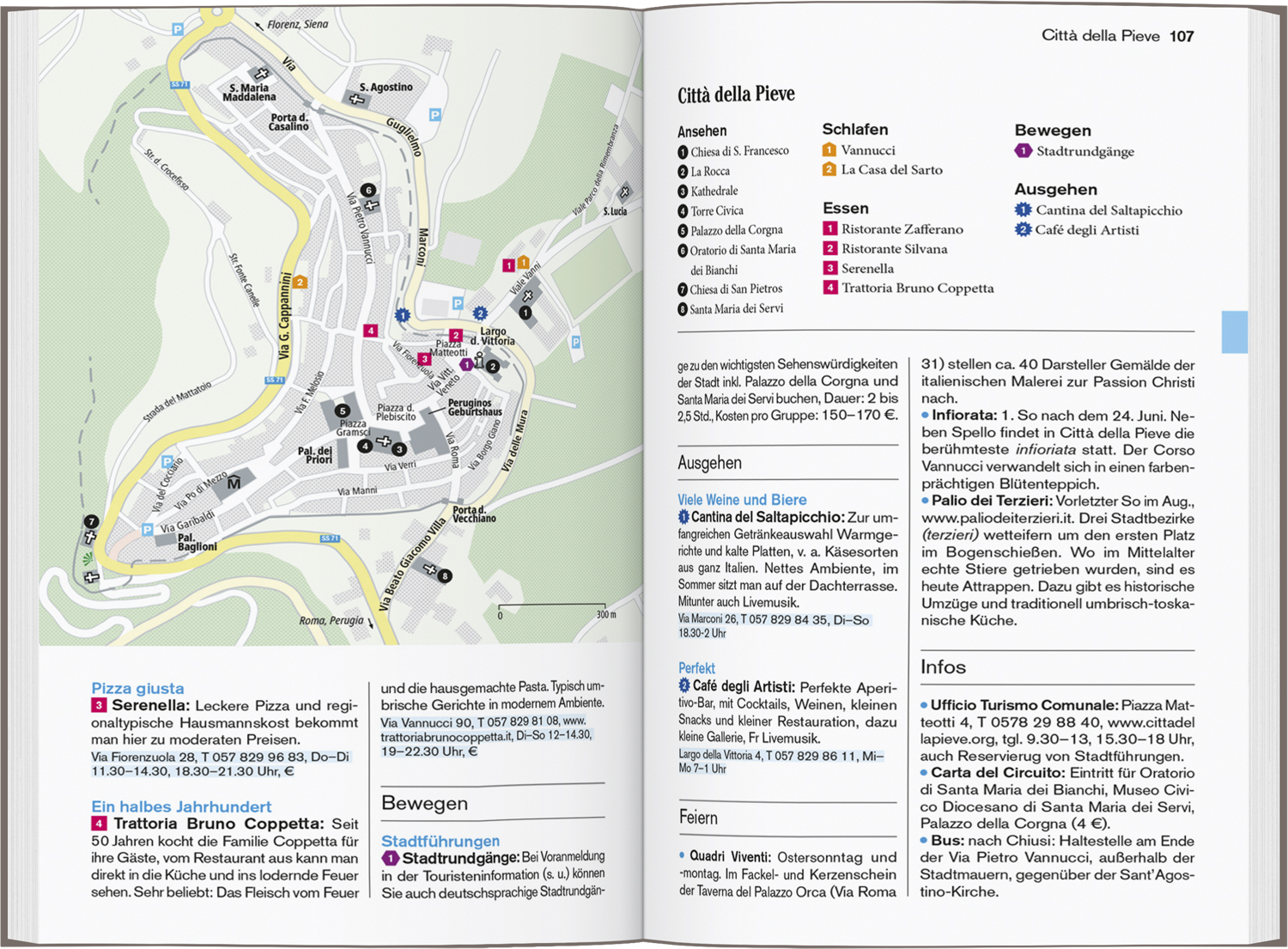Select the Feiern section heading
1288x949 pixels.
tap(698, 818)
